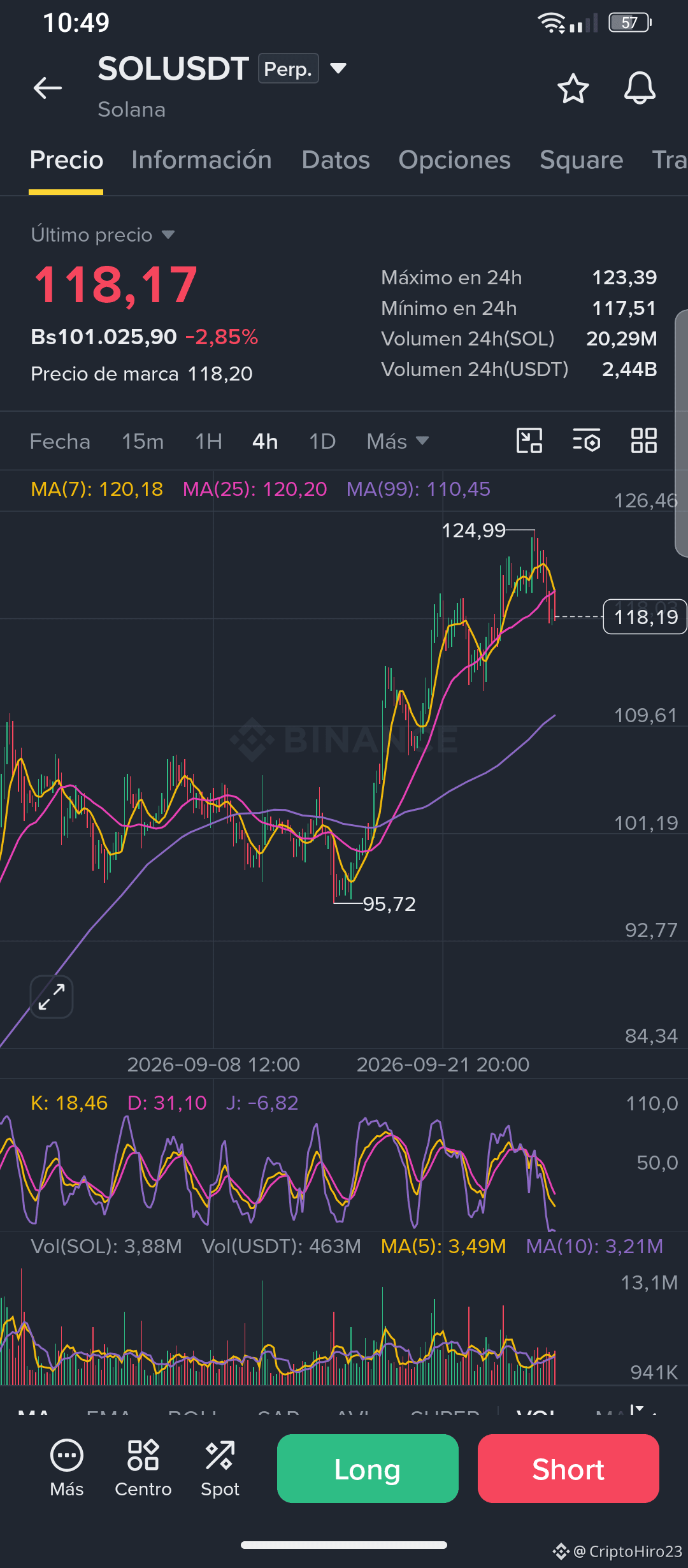Tap the red Short button
Screen dimensions: 688x1568
(568, 1469)
